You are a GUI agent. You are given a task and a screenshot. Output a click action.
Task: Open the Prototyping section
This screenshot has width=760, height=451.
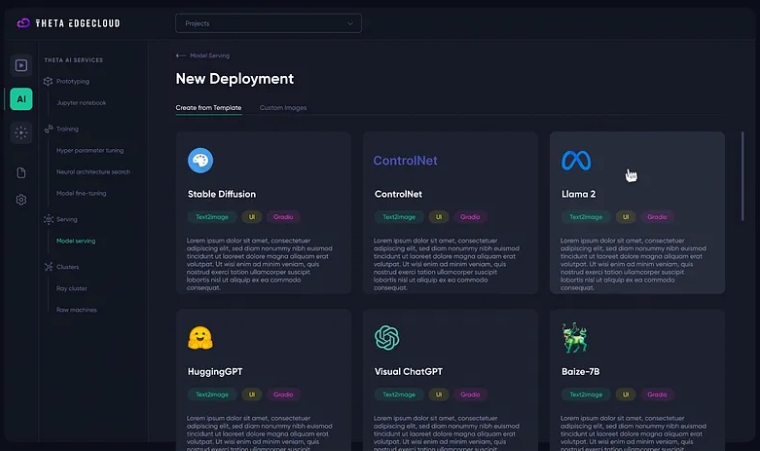pos(73,81)
